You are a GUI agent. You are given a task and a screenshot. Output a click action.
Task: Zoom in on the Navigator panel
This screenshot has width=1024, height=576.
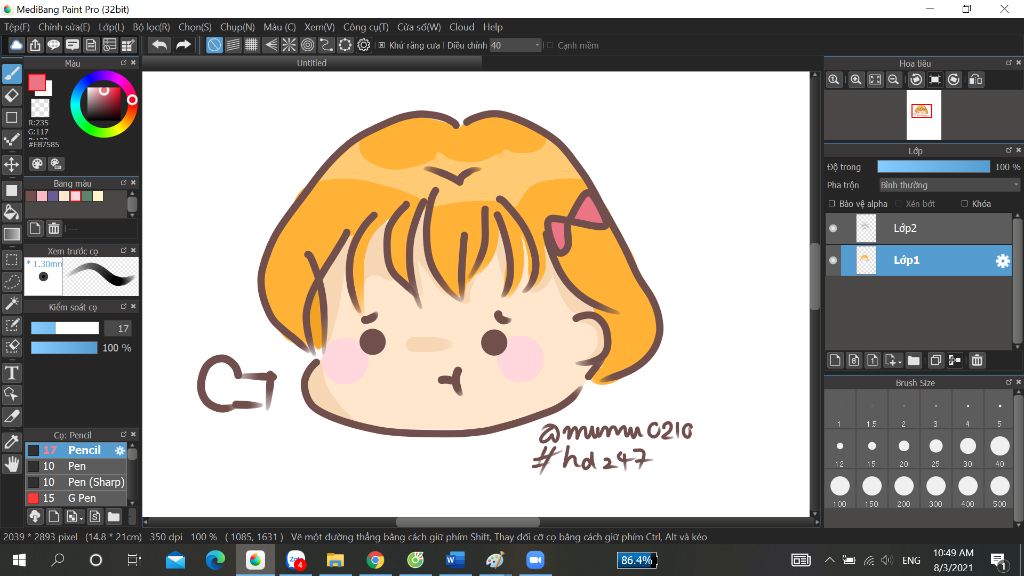click(x=856, y=80)
